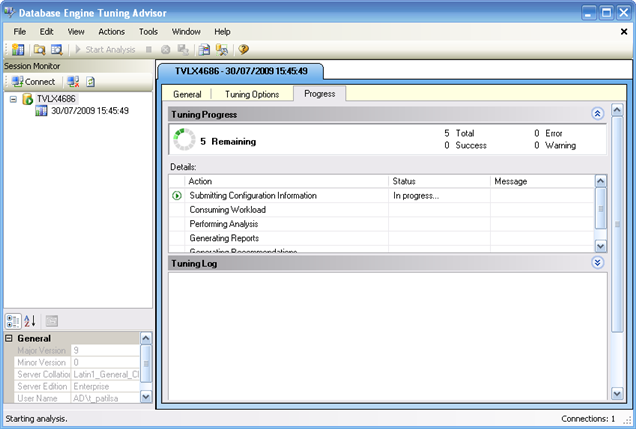Image resolution: width=636 pixels, height=429 pixels.
Task: Open the Actions menu
Action: point(112,32)
